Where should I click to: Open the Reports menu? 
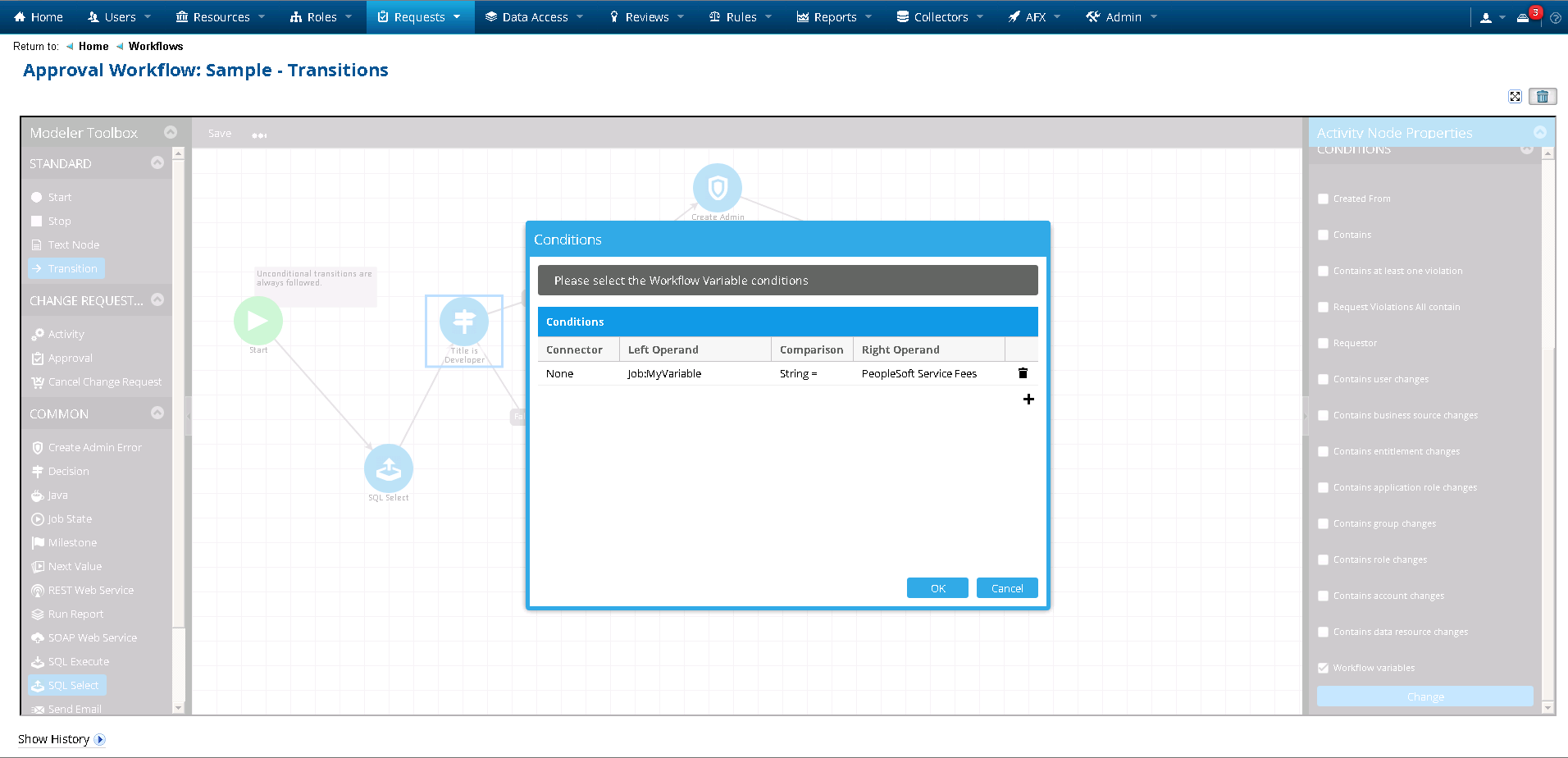834,17
